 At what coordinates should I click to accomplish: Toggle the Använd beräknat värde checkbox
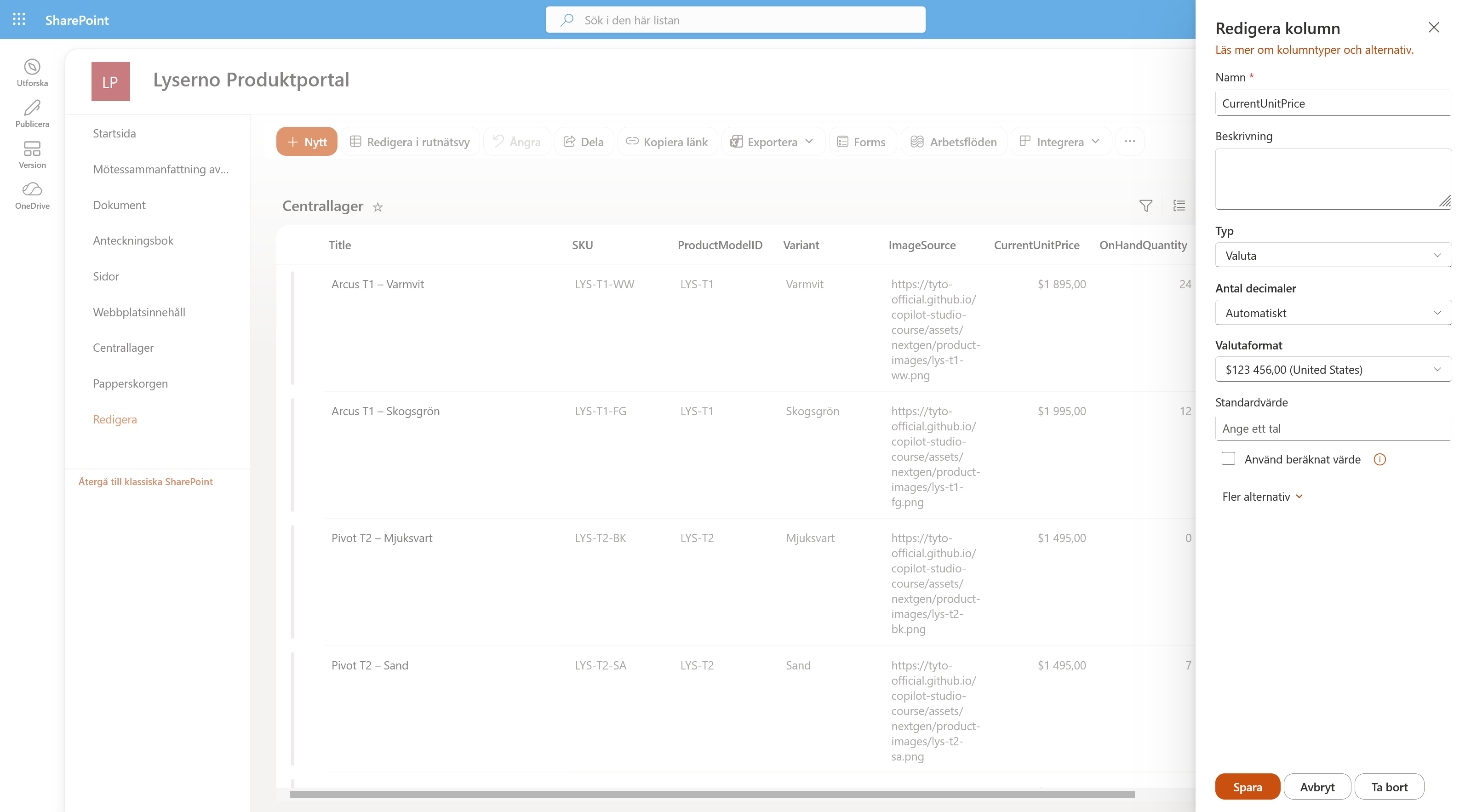(1228, 458)
